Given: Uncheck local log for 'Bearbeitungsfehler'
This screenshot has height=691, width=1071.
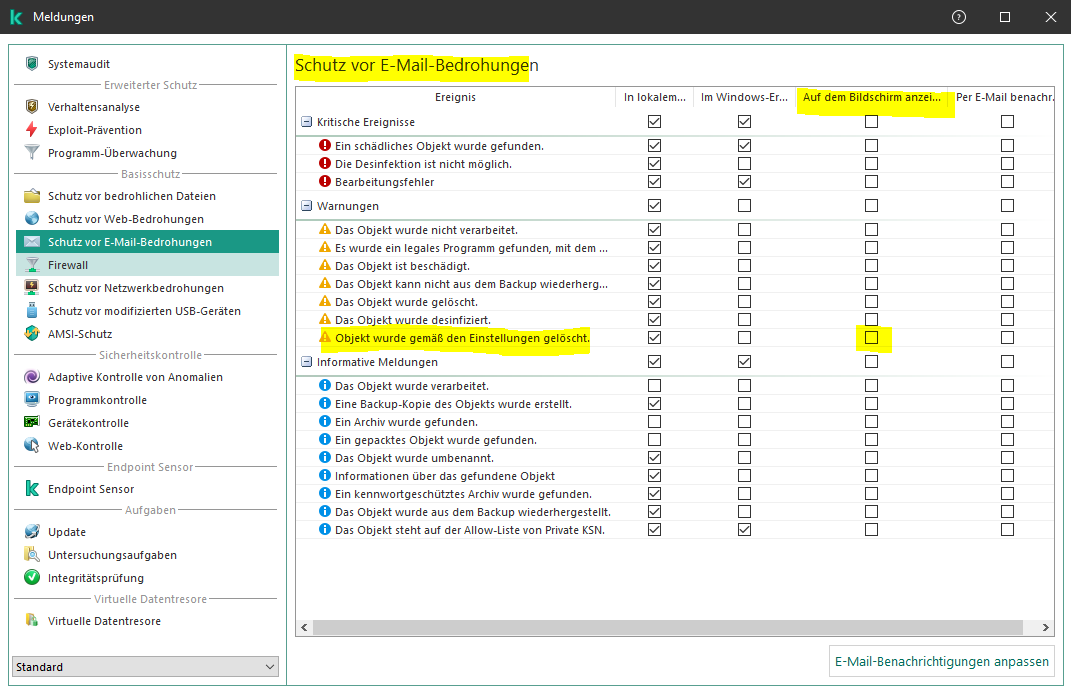Looking at the screenshot, I should click(654, 182).
